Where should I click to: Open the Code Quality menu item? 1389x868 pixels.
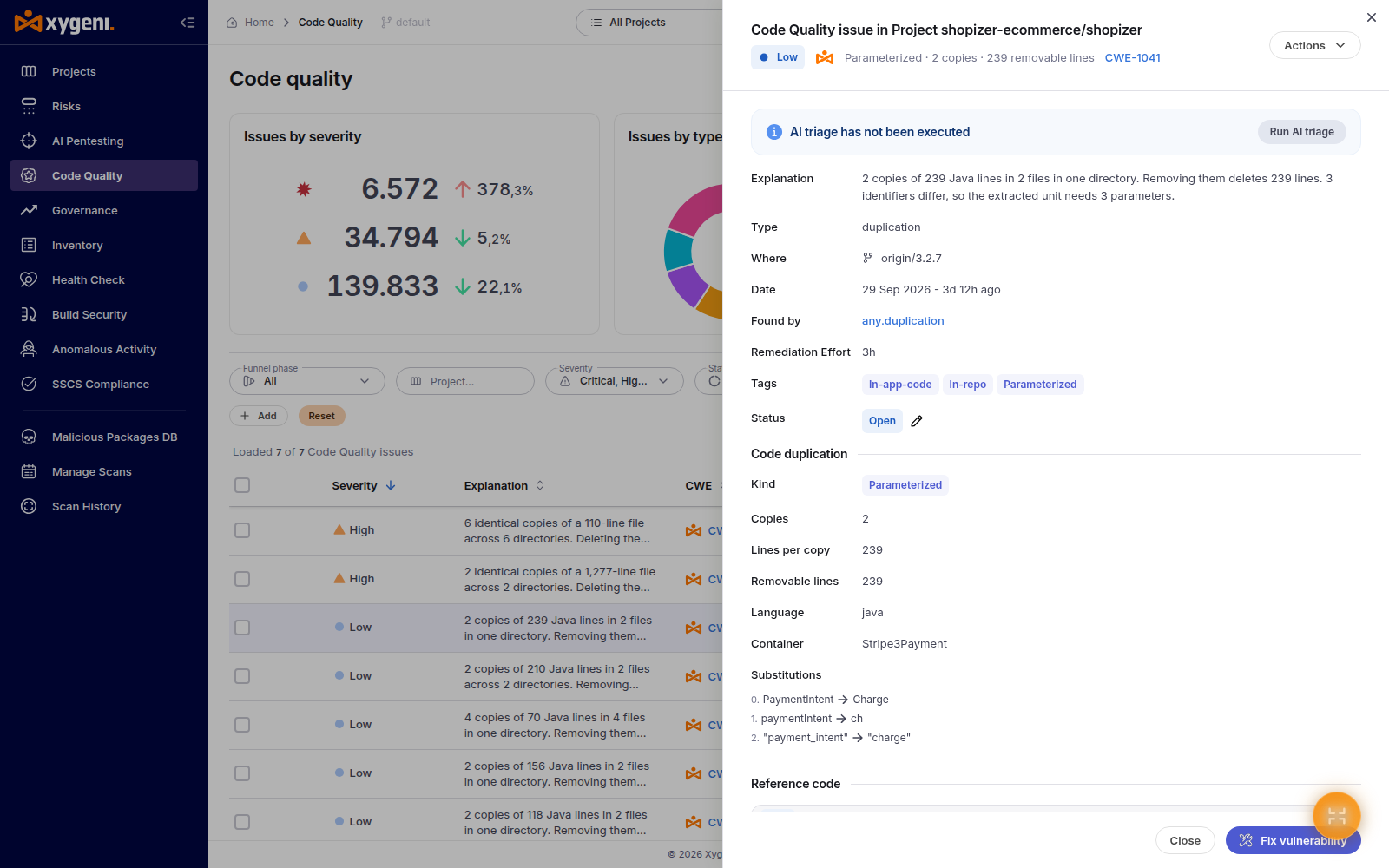pyautogui.click(x=104, y=175)
